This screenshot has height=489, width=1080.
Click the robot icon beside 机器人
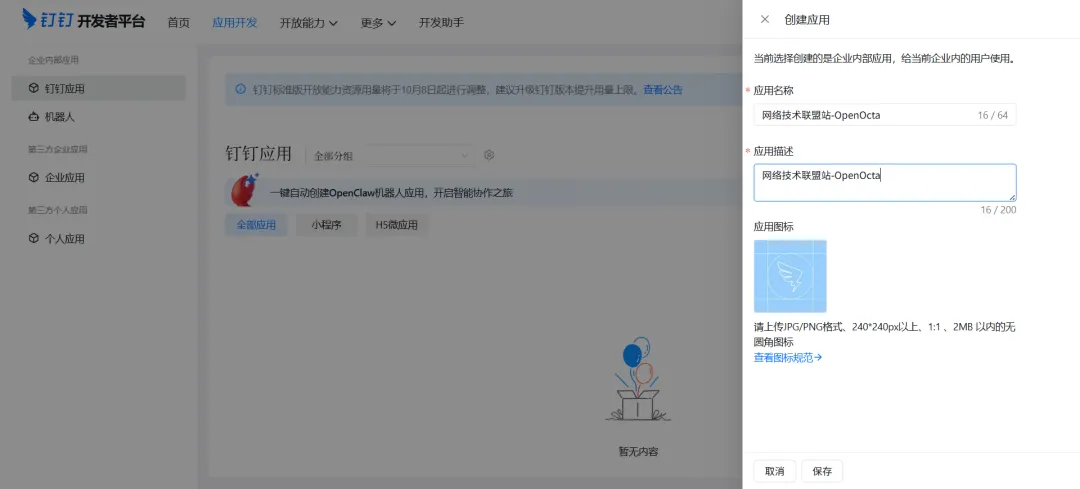[x=33, y=117]
